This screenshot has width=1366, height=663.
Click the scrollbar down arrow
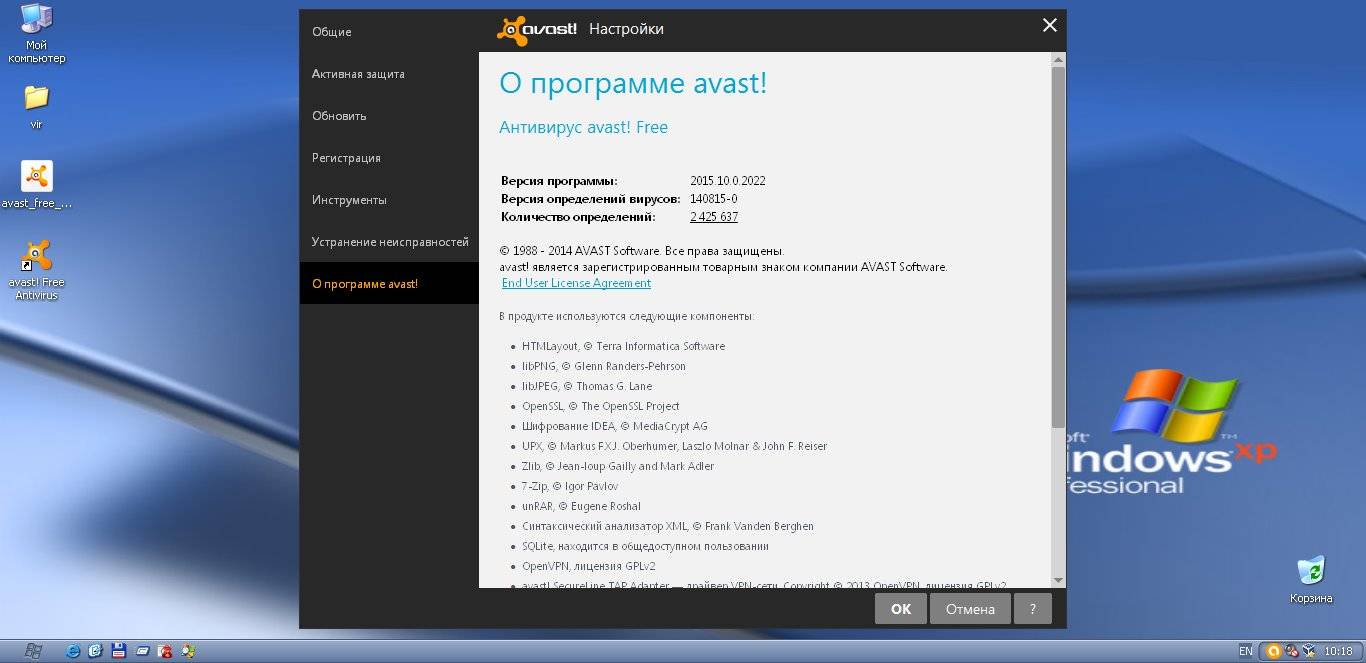coord(1058,580)
